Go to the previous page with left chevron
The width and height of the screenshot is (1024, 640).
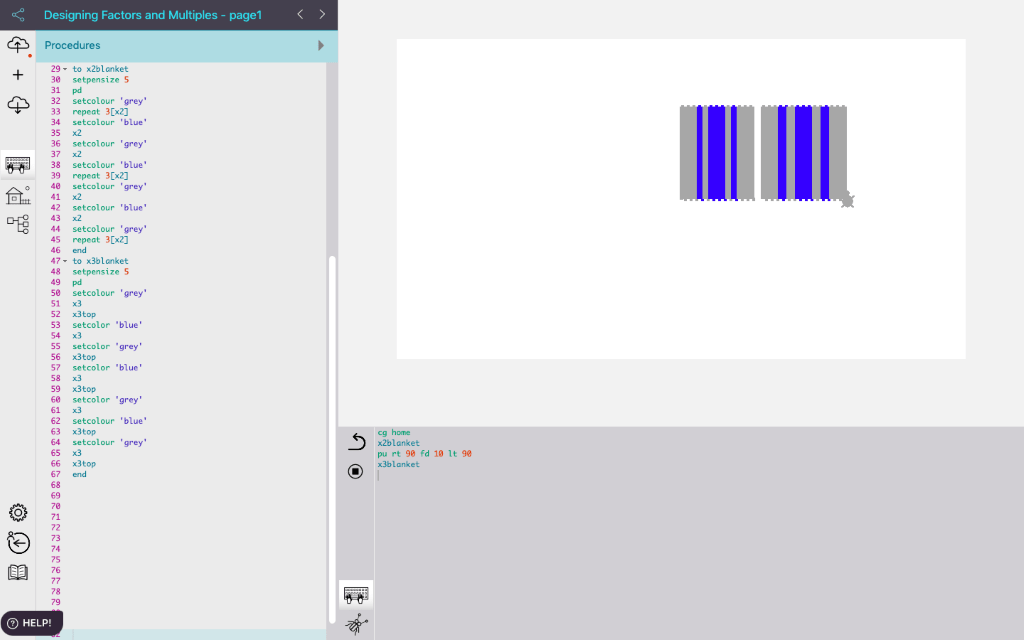click(300, 15)
